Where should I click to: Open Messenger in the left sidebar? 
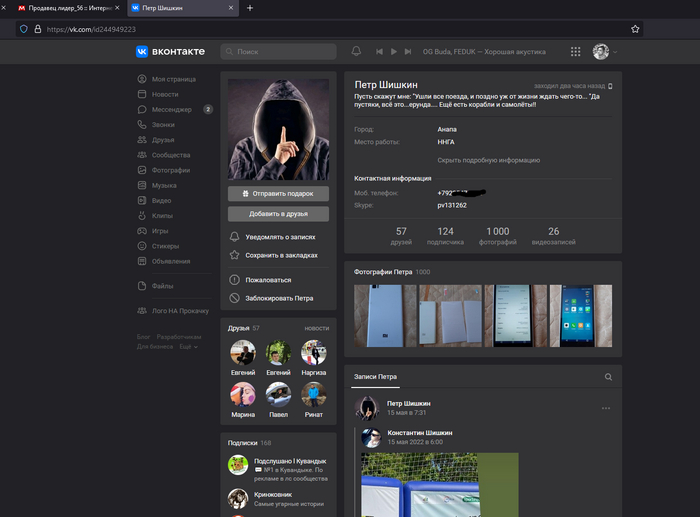coord(171,109)
